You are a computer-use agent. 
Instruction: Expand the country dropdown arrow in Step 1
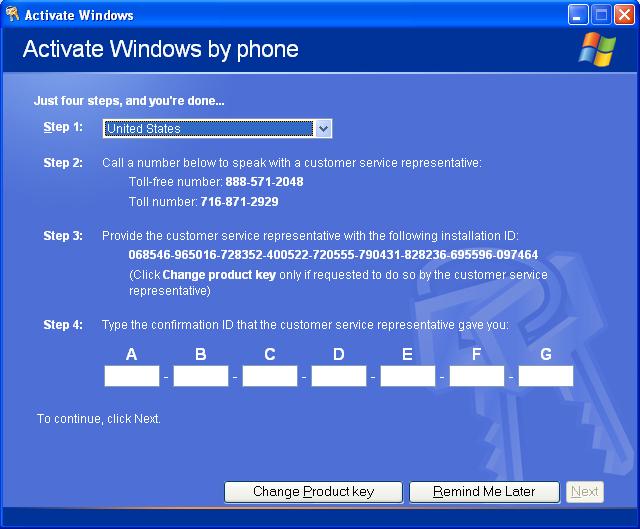coord(322,128)
